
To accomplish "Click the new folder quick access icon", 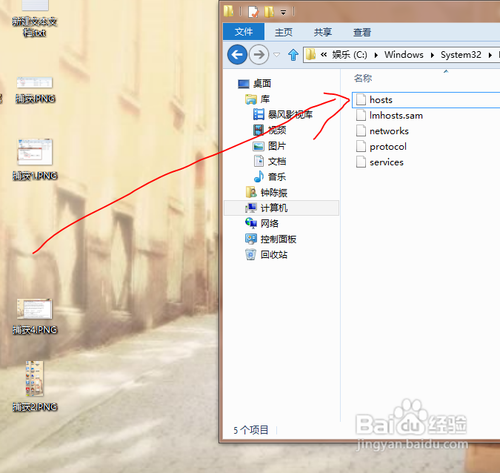I will (269, 12).
